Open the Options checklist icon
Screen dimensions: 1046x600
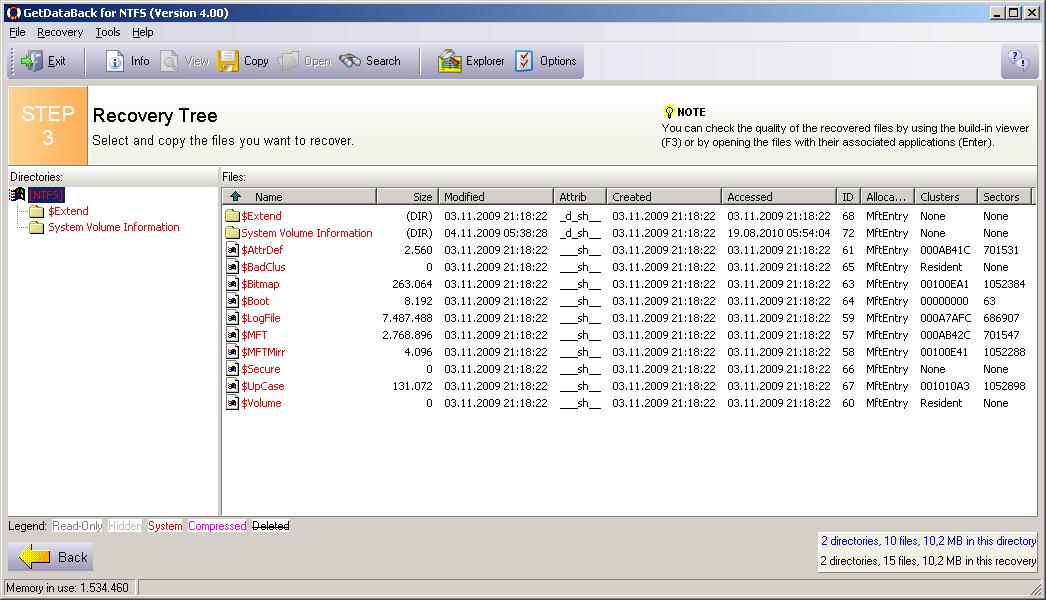coord(524,61)
